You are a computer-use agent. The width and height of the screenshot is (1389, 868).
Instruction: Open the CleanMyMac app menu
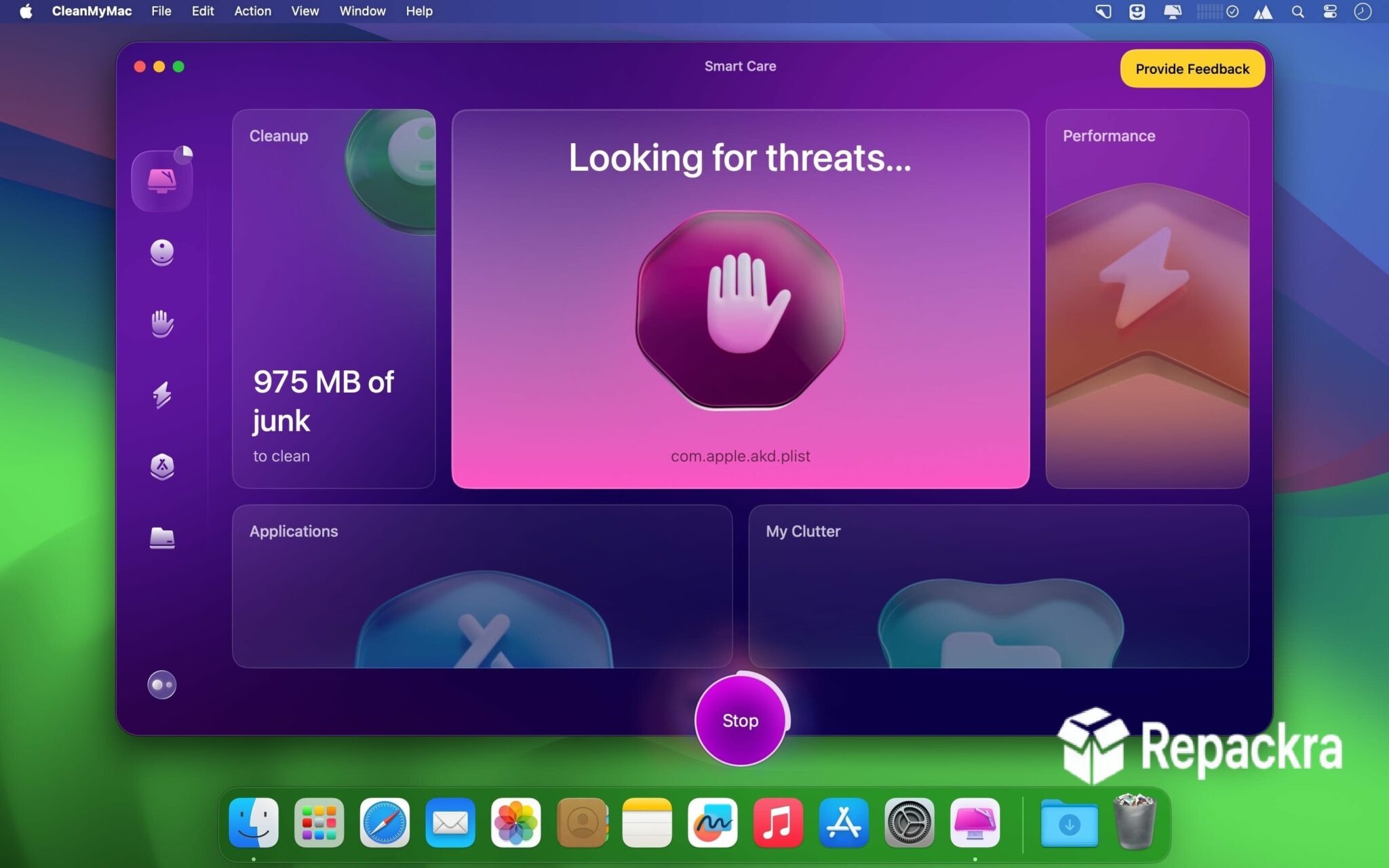coord(92,11)
